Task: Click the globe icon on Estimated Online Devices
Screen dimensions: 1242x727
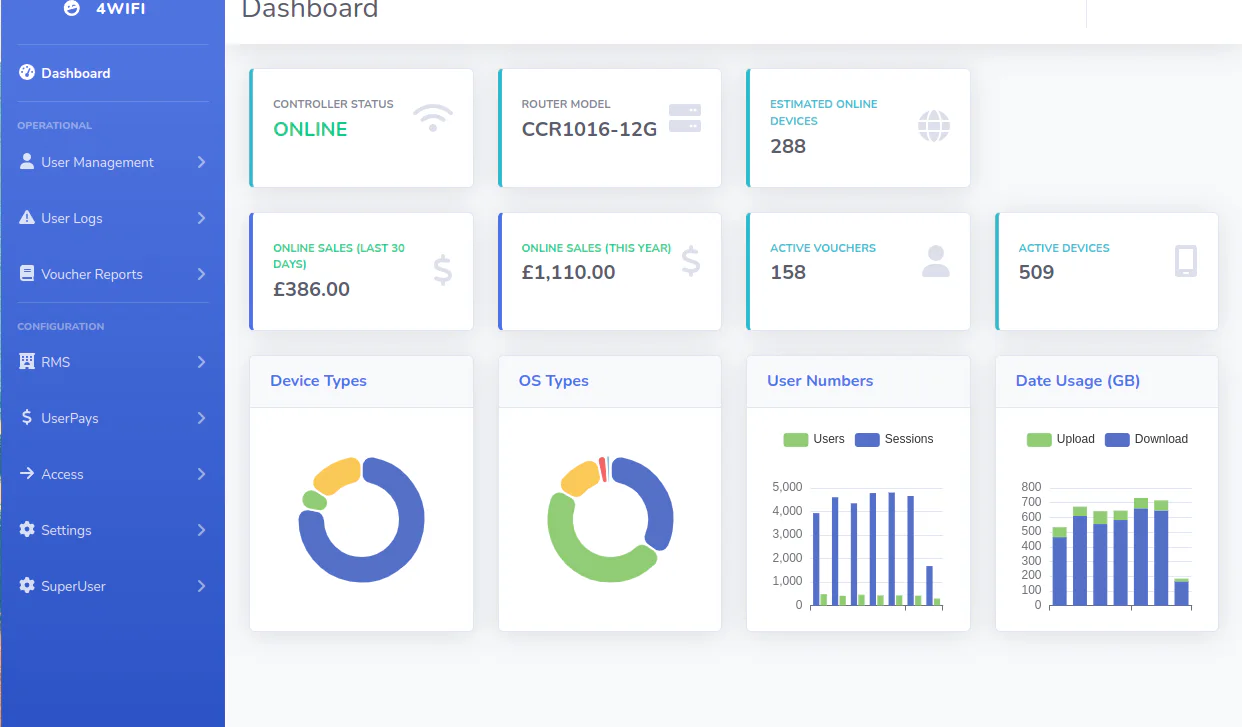Action: tap(934, 126)
